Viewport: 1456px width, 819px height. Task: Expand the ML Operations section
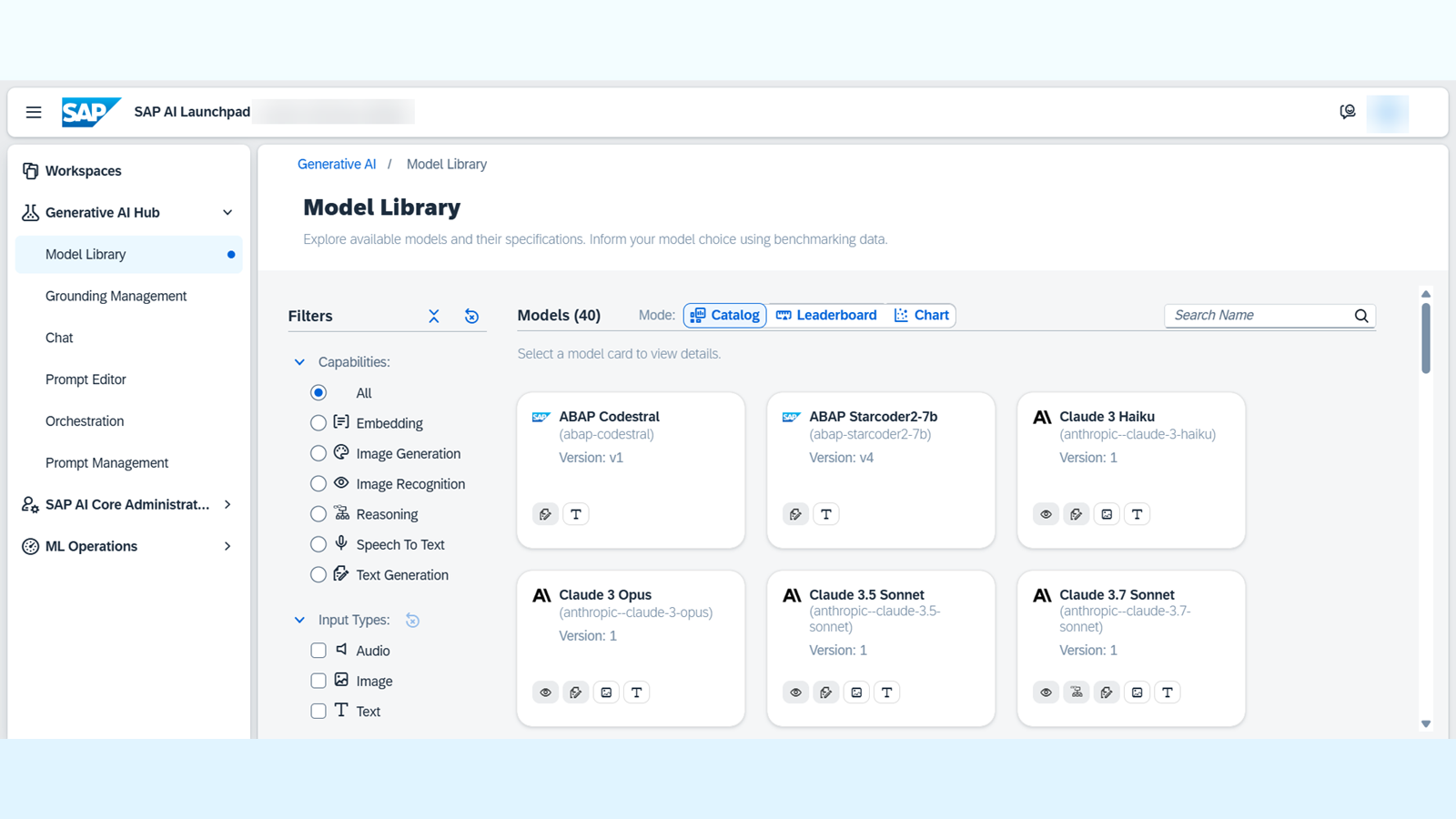(x=227, y=547)
